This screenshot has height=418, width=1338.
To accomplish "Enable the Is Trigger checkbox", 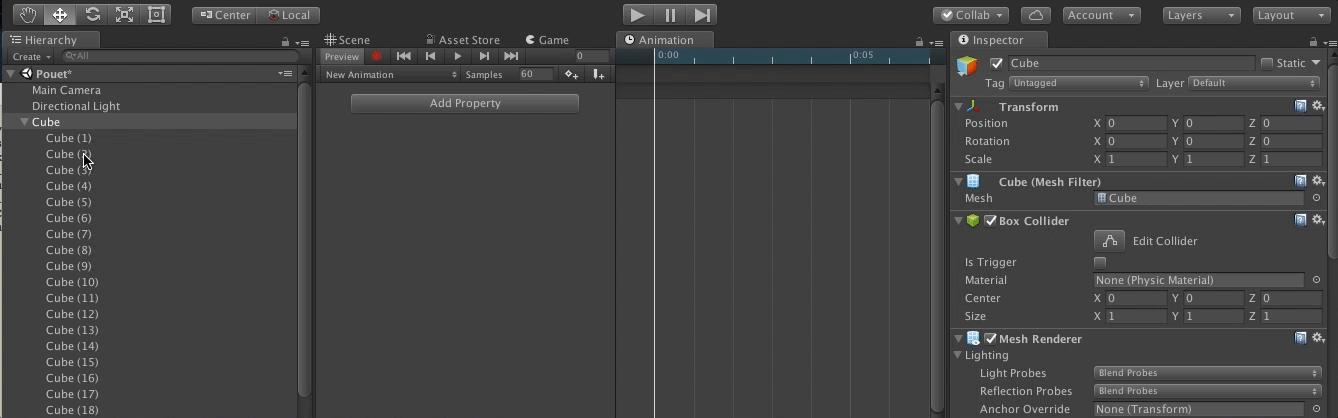I will 1100,262.
